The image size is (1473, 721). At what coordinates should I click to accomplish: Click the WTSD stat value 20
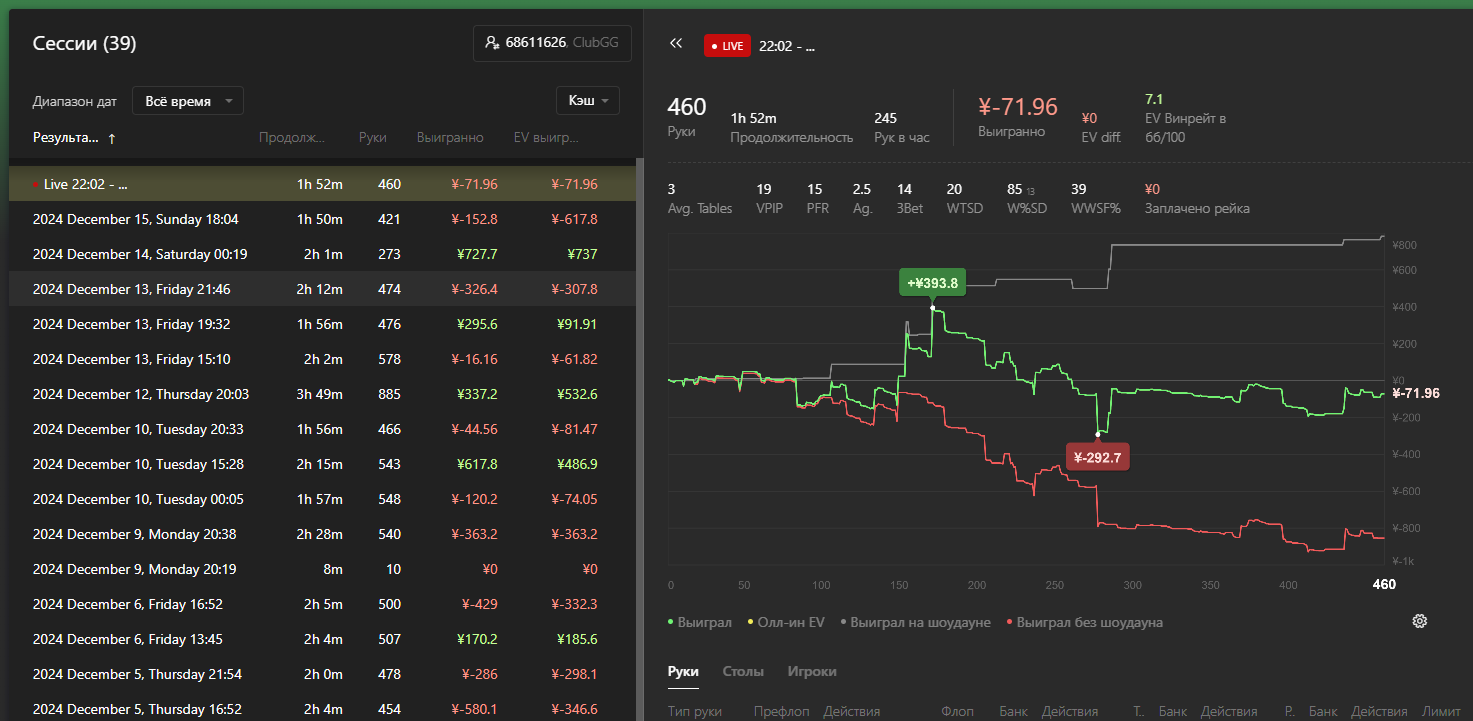point(954,189)
